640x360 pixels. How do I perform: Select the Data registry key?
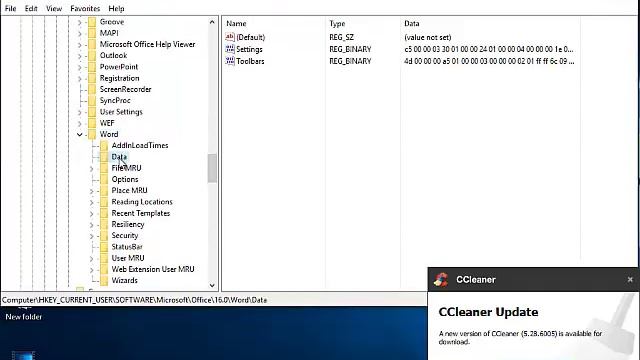pos(119,157)
